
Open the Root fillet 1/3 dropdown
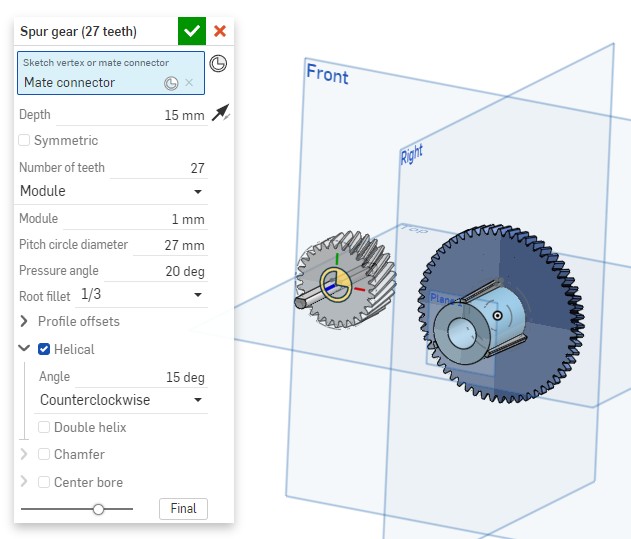click(x=141, y=295)
